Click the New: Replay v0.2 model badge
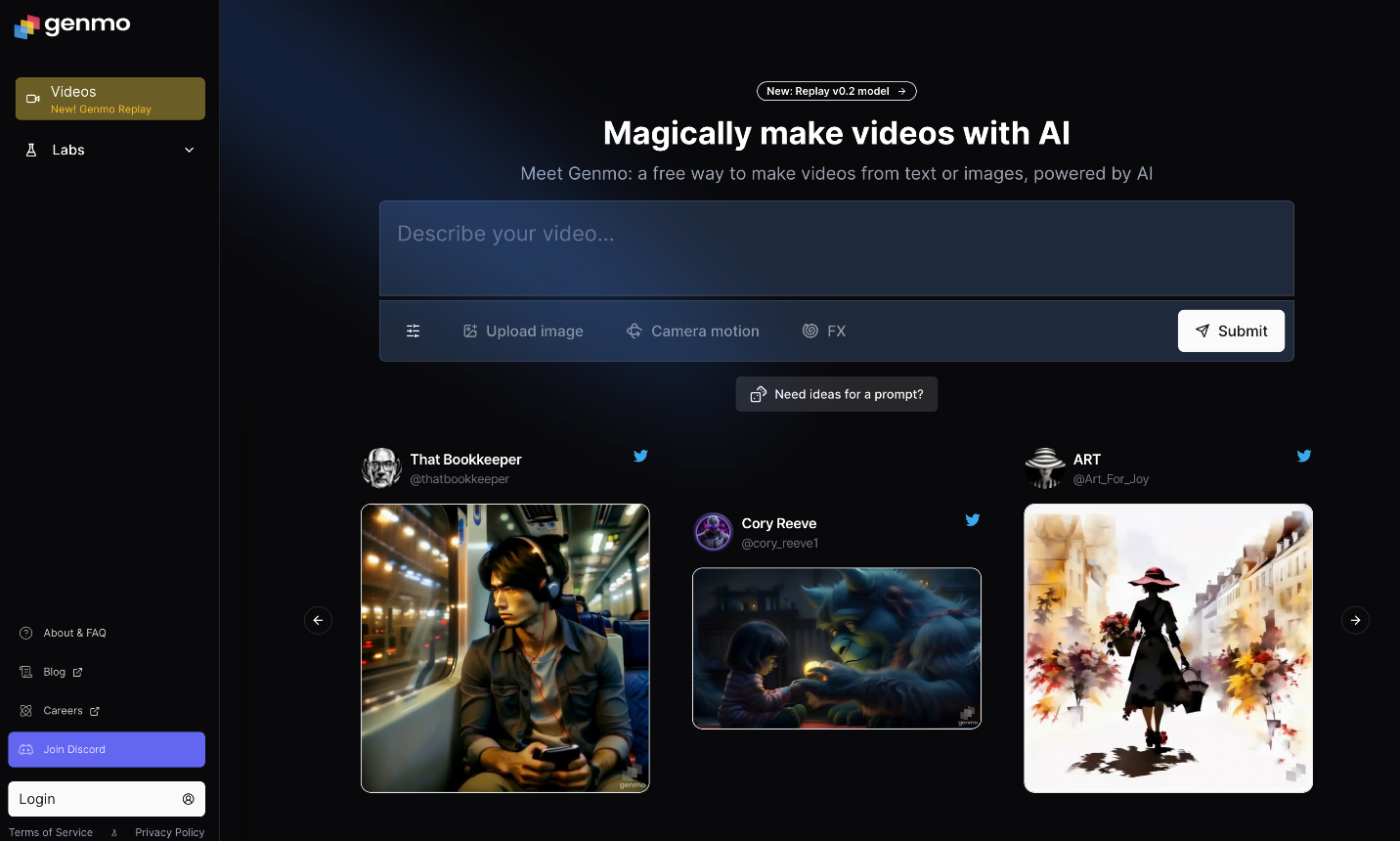Screen dimensions: 1400x841 click(836, 91)
